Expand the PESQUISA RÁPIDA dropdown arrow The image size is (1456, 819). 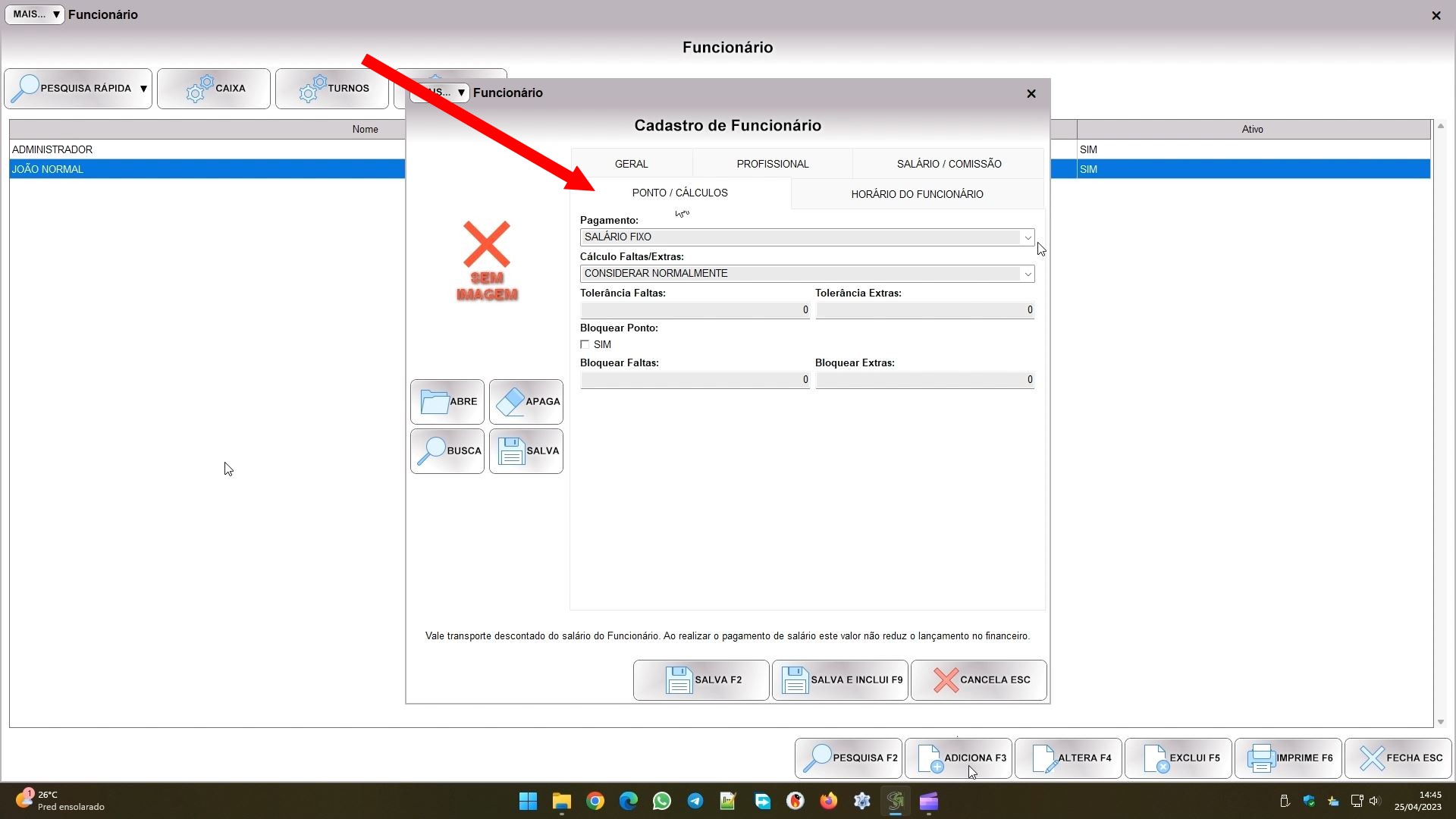(x=143, y=89)
